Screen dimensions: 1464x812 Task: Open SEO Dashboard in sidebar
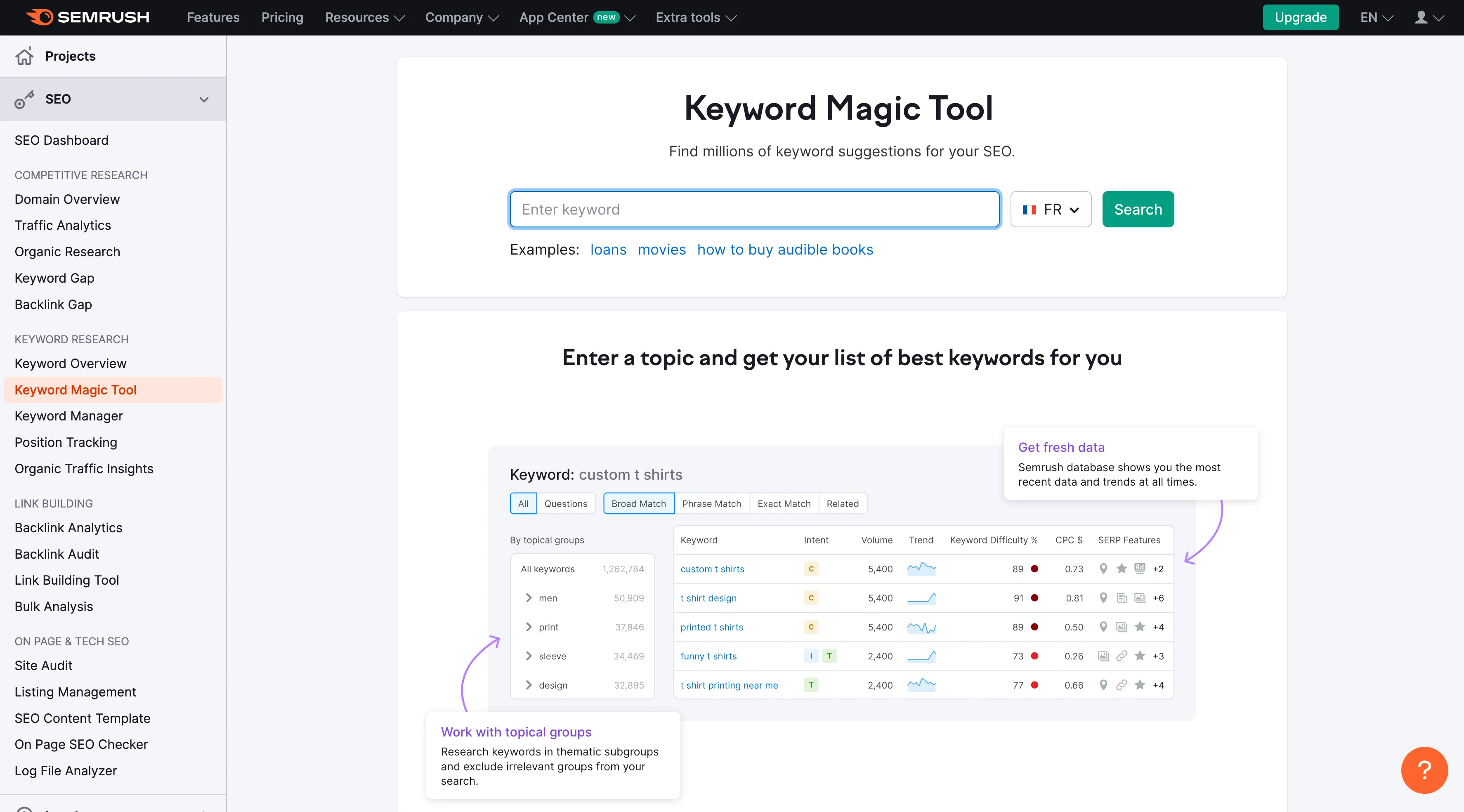coord(61,140)
